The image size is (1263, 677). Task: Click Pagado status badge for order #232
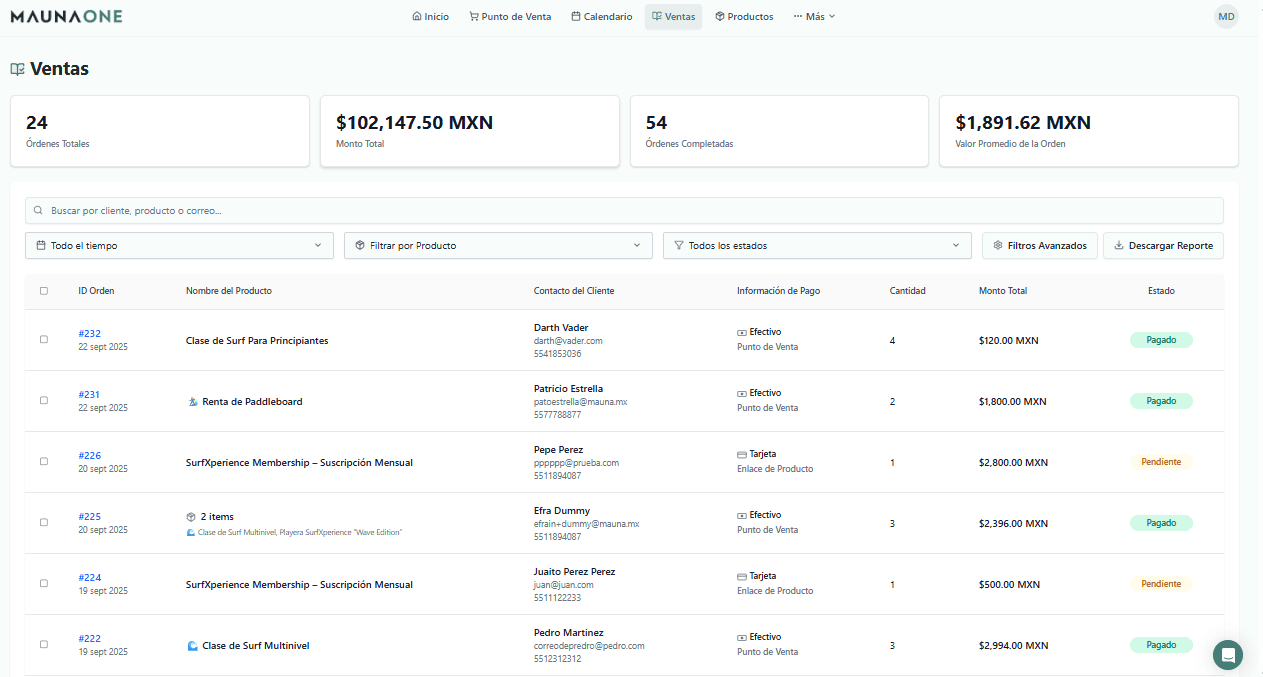click(x=1161, y=340)
